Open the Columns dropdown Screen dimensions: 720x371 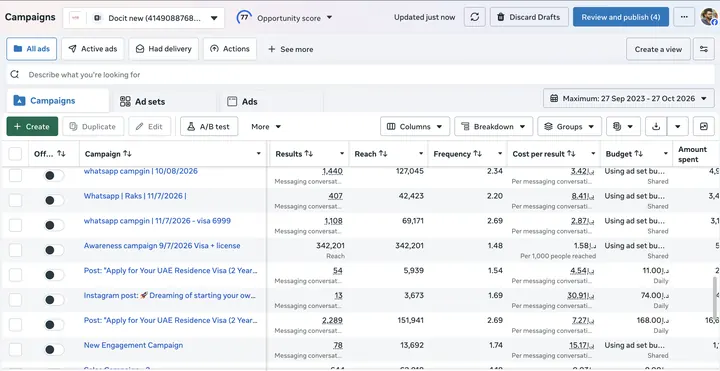pos(415,126)
